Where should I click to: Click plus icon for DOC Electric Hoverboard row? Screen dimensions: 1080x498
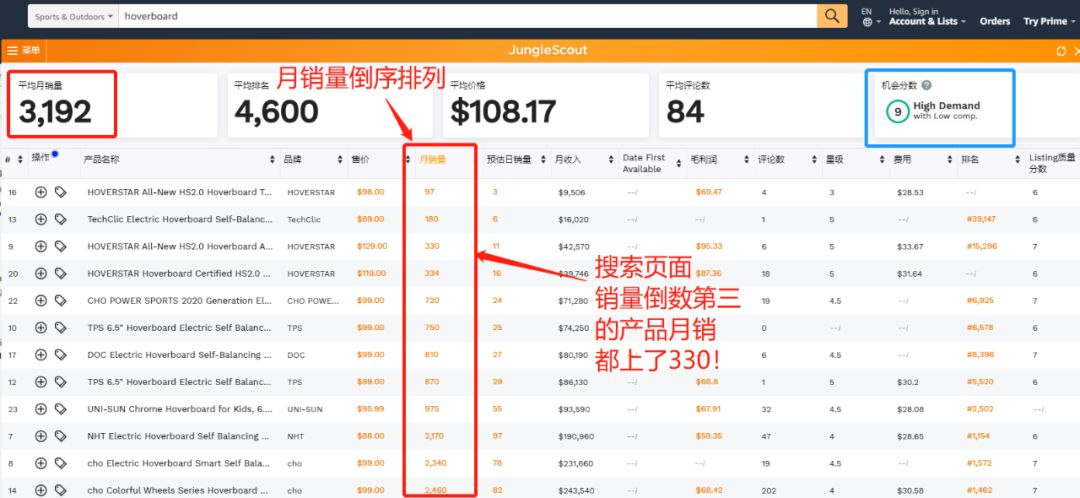pyautogui.click(x=41, y=355)
